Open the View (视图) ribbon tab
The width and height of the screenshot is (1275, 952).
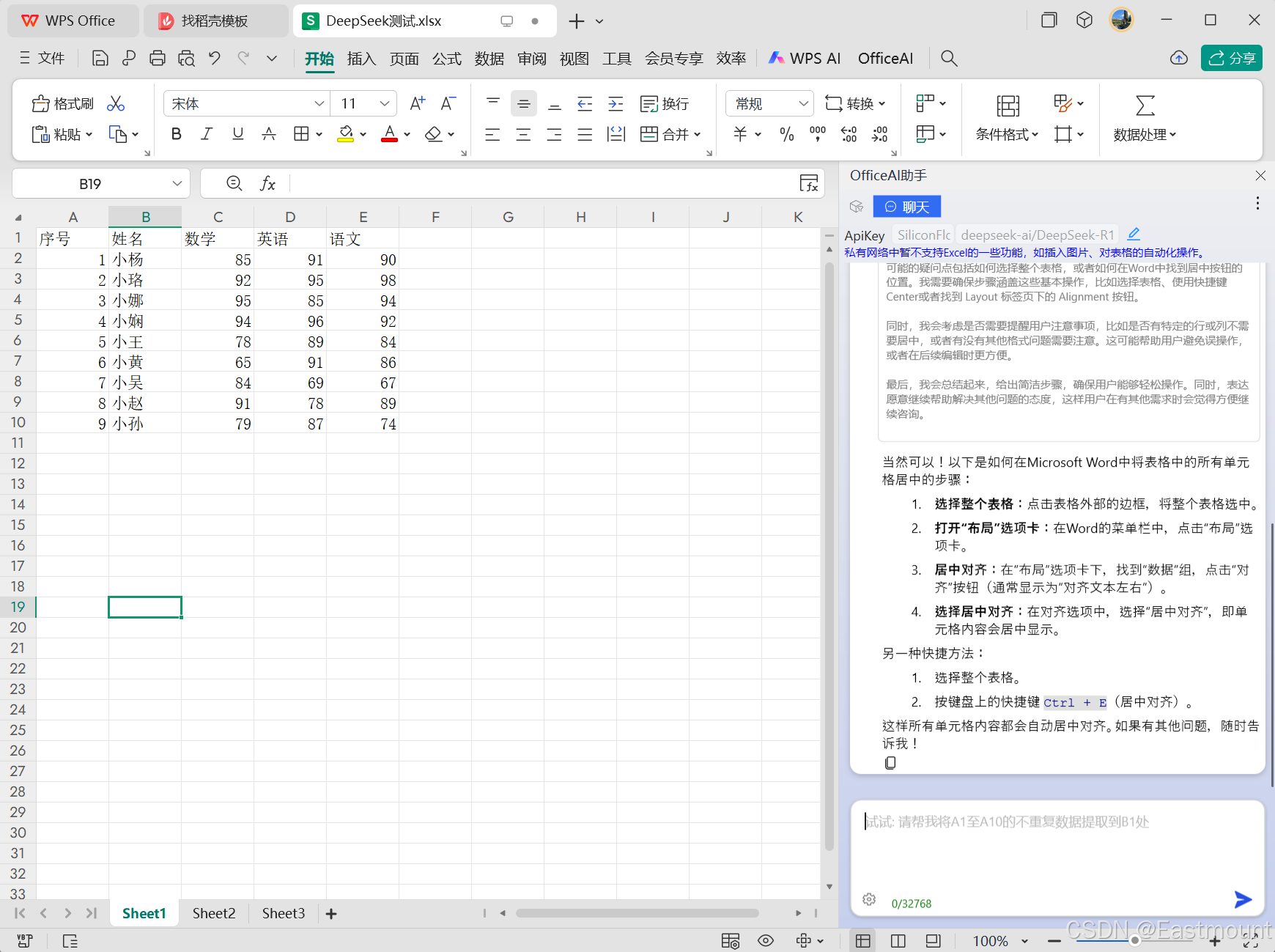click(574, 58)
